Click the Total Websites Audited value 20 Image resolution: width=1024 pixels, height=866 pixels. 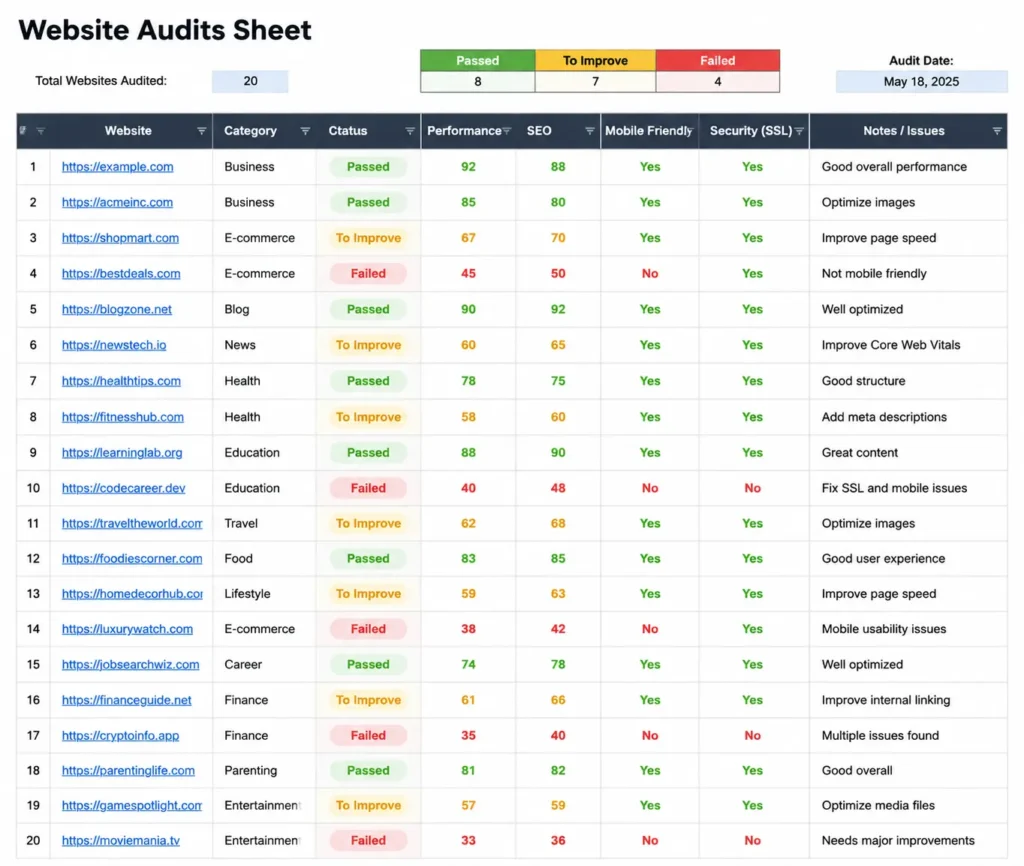(250, 81)
